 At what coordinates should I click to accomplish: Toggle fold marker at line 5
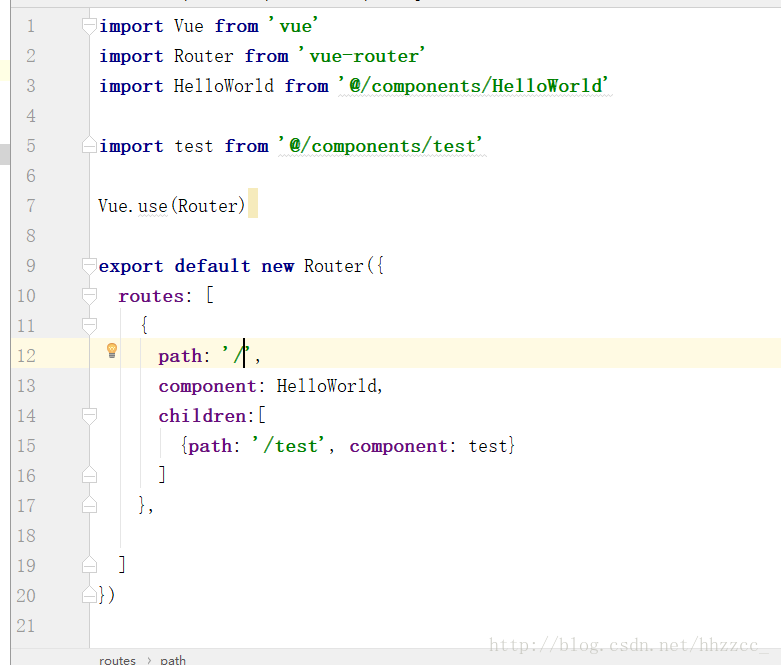click(89, 144)
